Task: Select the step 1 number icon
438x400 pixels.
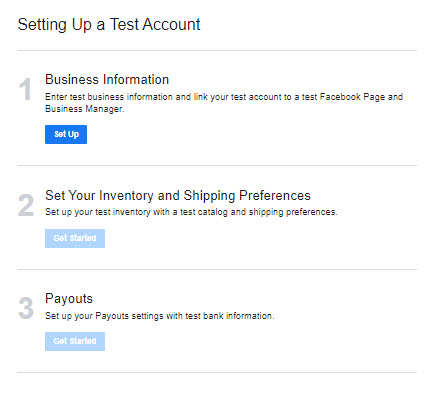Action: point(25,89)
